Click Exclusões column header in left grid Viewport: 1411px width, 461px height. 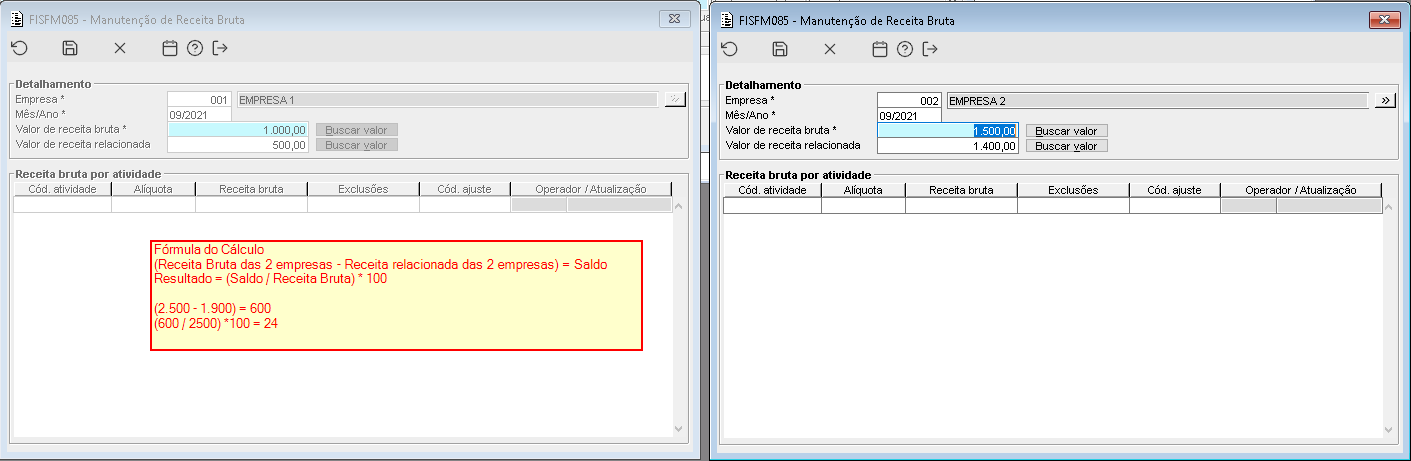[x=363, y=188]
